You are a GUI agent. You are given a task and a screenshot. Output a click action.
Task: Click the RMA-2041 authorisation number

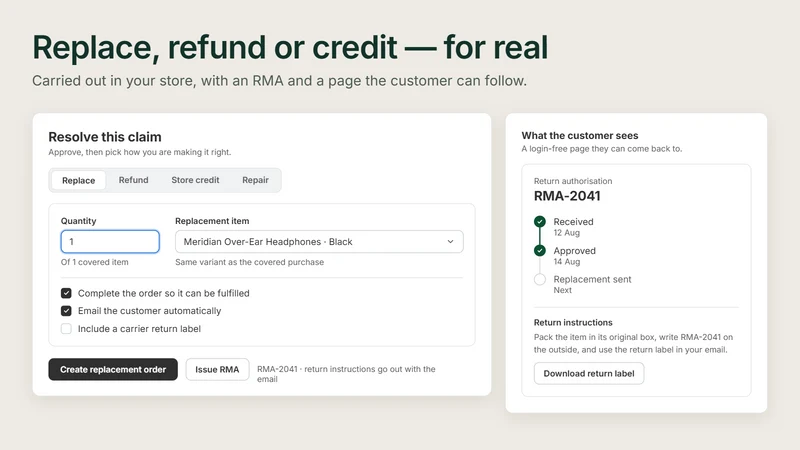567,196
